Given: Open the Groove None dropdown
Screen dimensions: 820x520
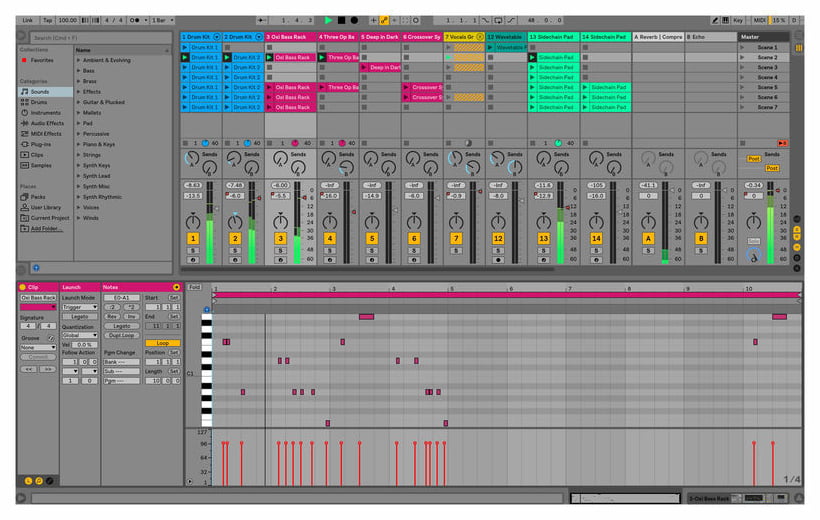Looking at the screenshot, I should click(38, 347).
